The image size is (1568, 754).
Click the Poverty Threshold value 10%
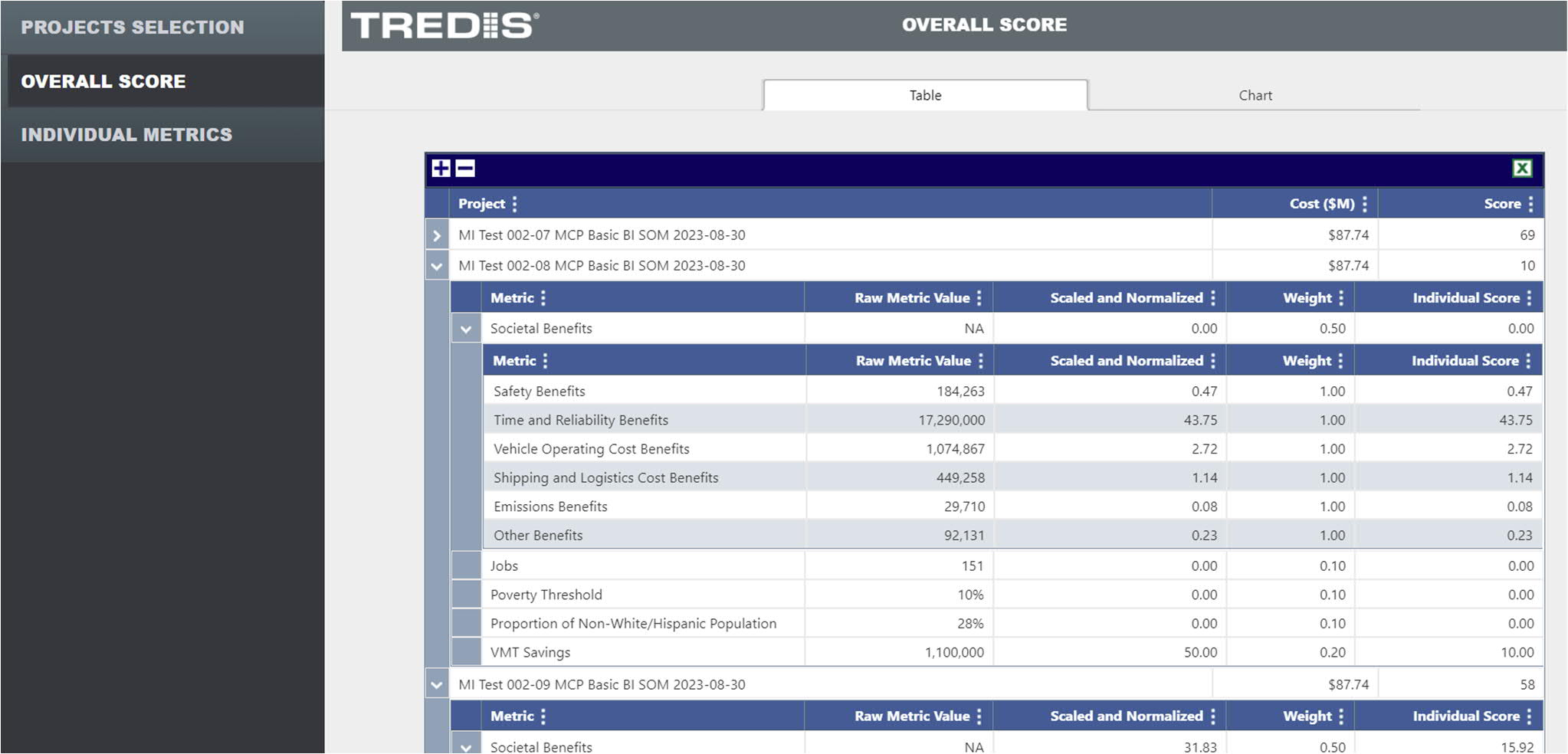point(970,595)
